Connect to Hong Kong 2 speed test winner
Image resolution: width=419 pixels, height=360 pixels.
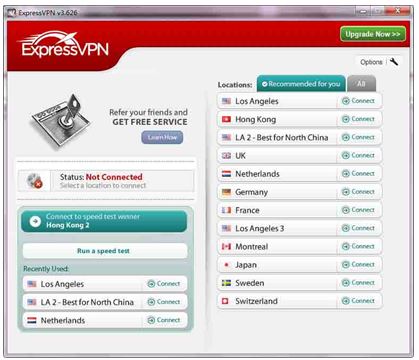[x=104, y=221]
